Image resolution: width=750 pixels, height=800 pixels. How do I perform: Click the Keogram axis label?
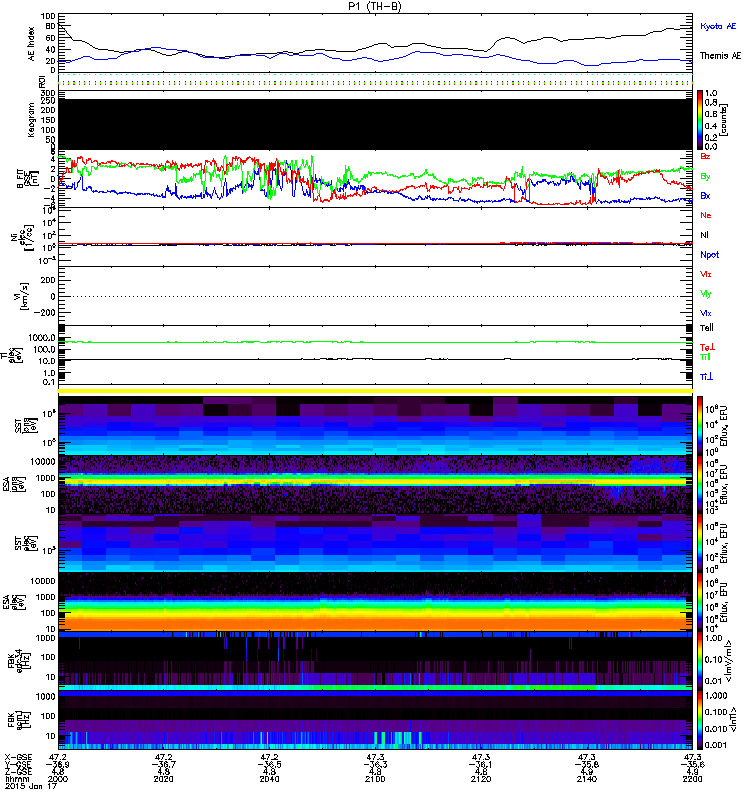(31, 120)
